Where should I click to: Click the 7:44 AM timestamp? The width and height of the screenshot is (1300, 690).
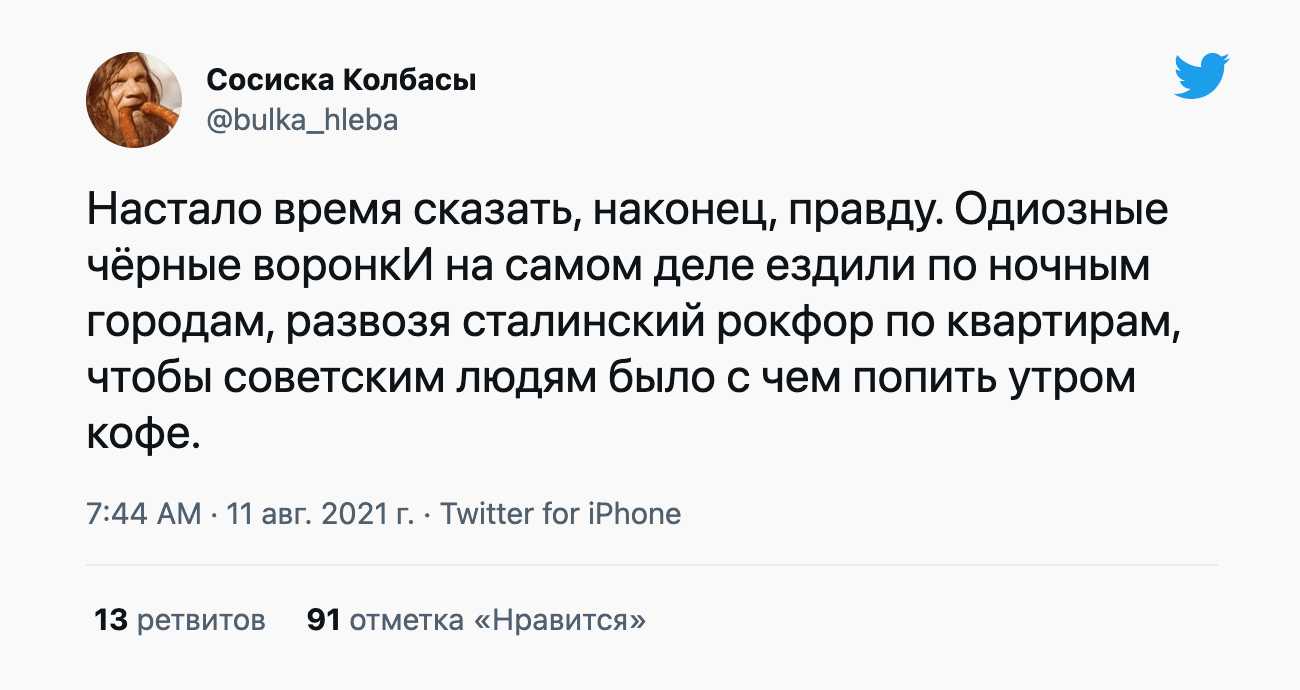[144, 514]
